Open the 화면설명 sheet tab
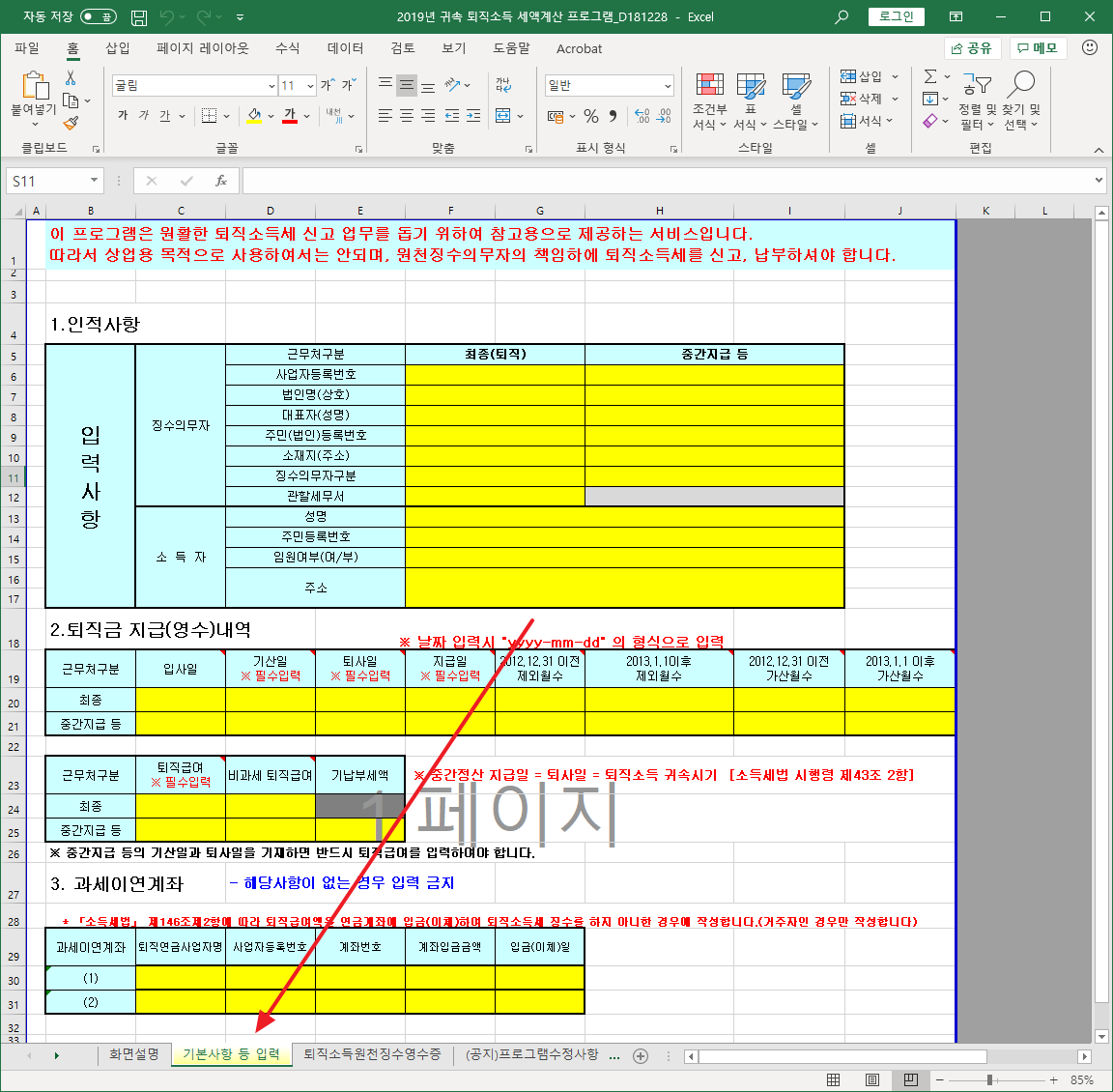1113x1092 pixels. pos(133,1054)
